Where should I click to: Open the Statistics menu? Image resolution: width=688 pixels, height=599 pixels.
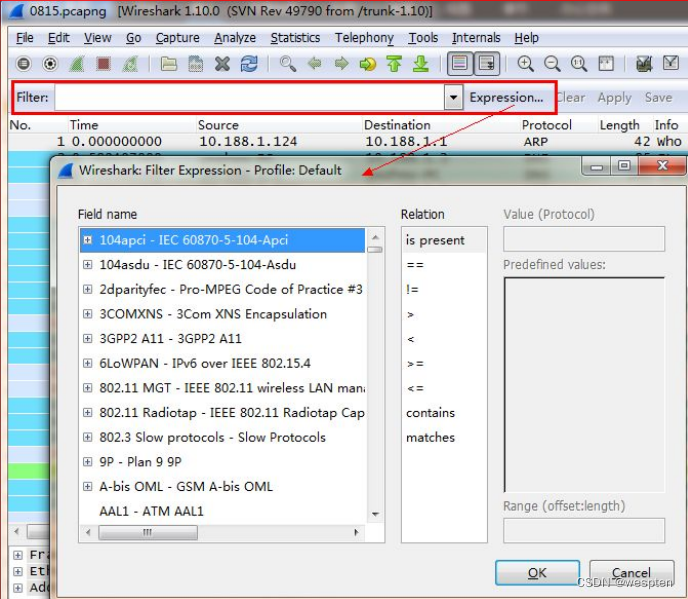[295, 38]
